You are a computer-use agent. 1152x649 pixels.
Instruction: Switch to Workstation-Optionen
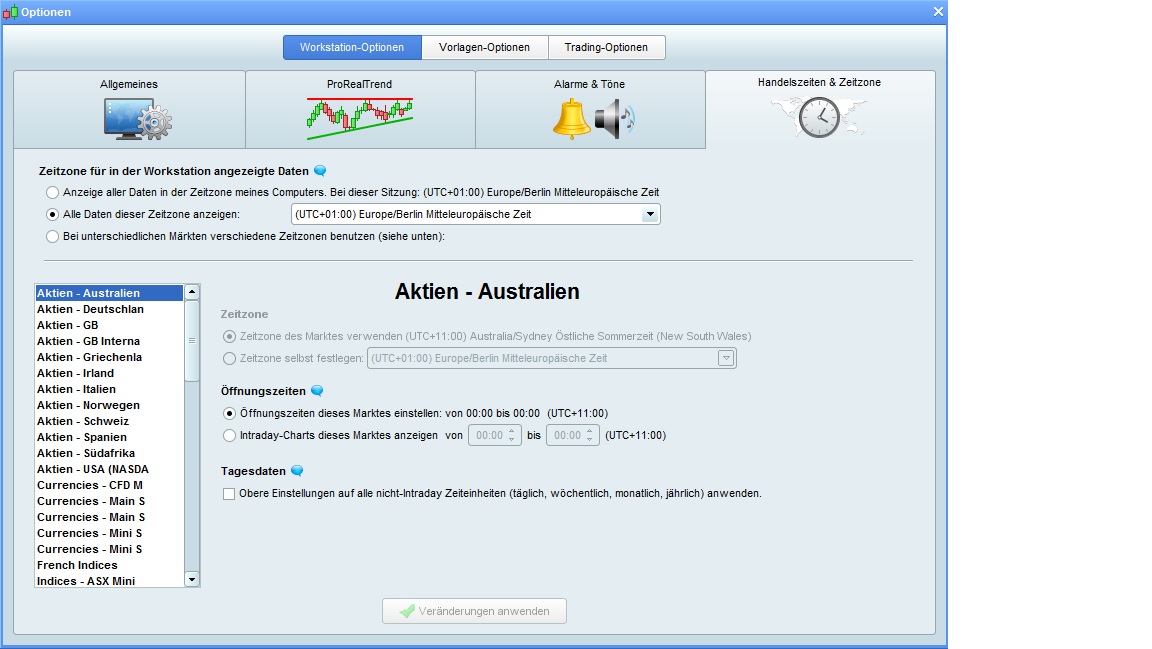click(352, 47)
